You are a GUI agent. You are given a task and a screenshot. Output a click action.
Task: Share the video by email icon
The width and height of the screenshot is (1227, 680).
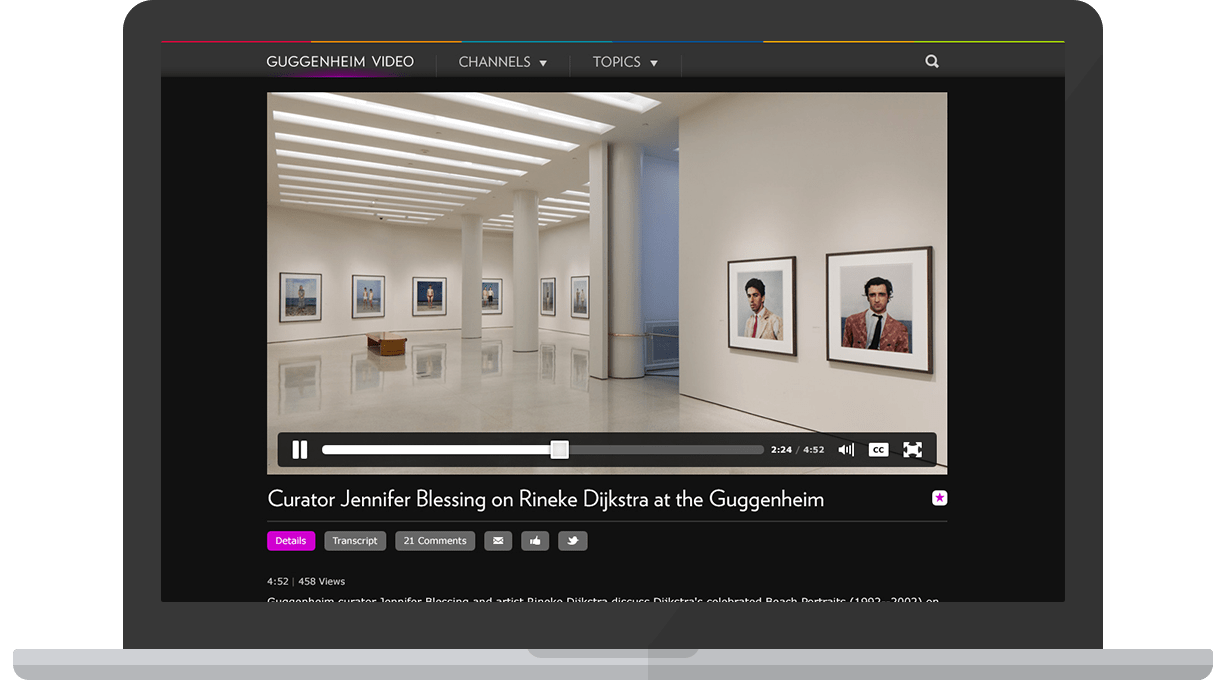tap(499, 541)
